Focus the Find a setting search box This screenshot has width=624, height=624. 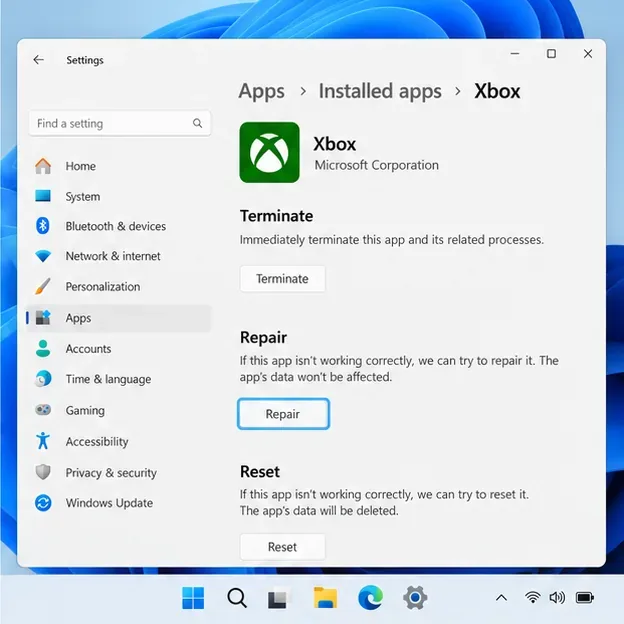click(x=120, y=123)
